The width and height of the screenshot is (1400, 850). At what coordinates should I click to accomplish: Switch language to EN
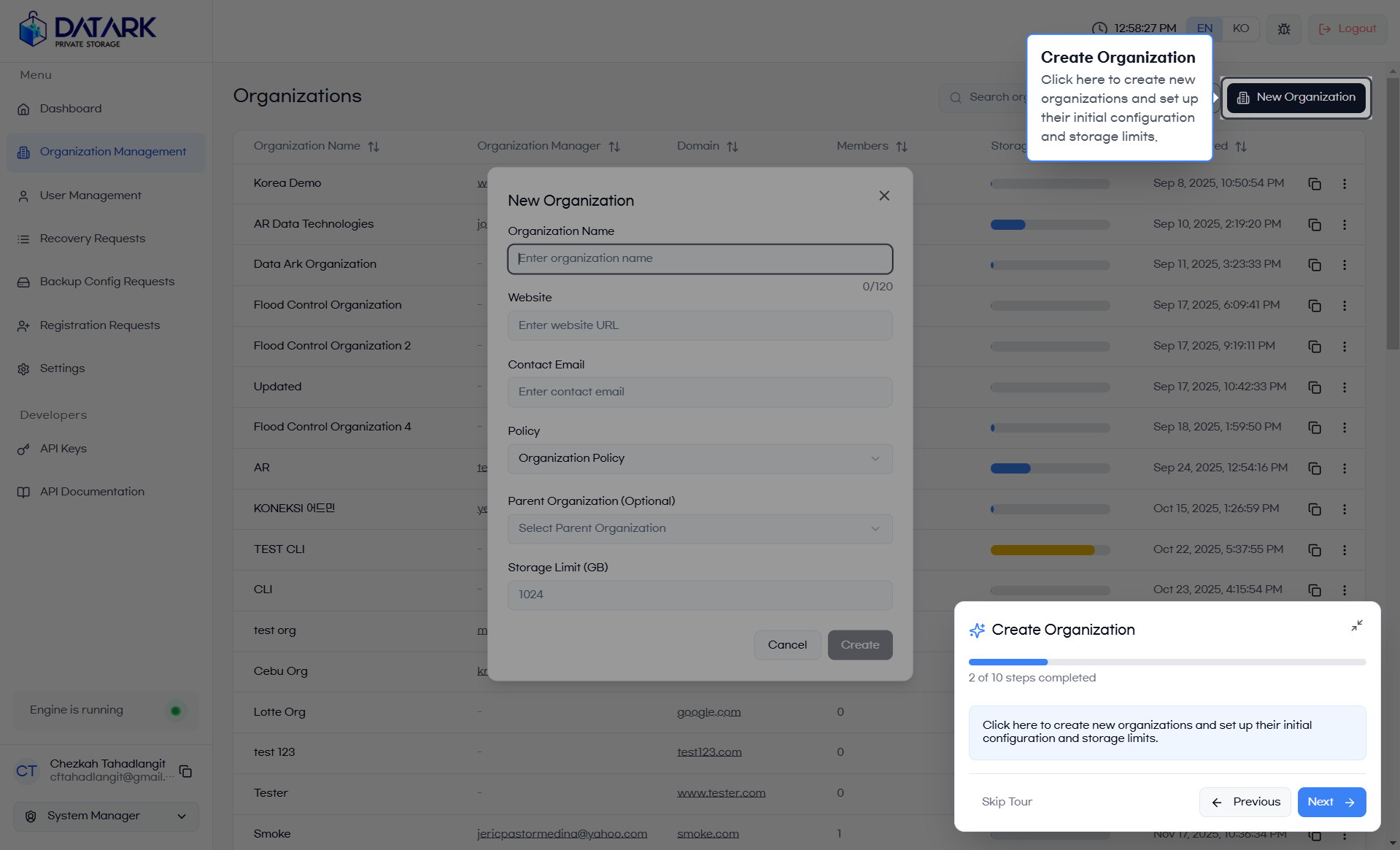tap(1204, 28)
